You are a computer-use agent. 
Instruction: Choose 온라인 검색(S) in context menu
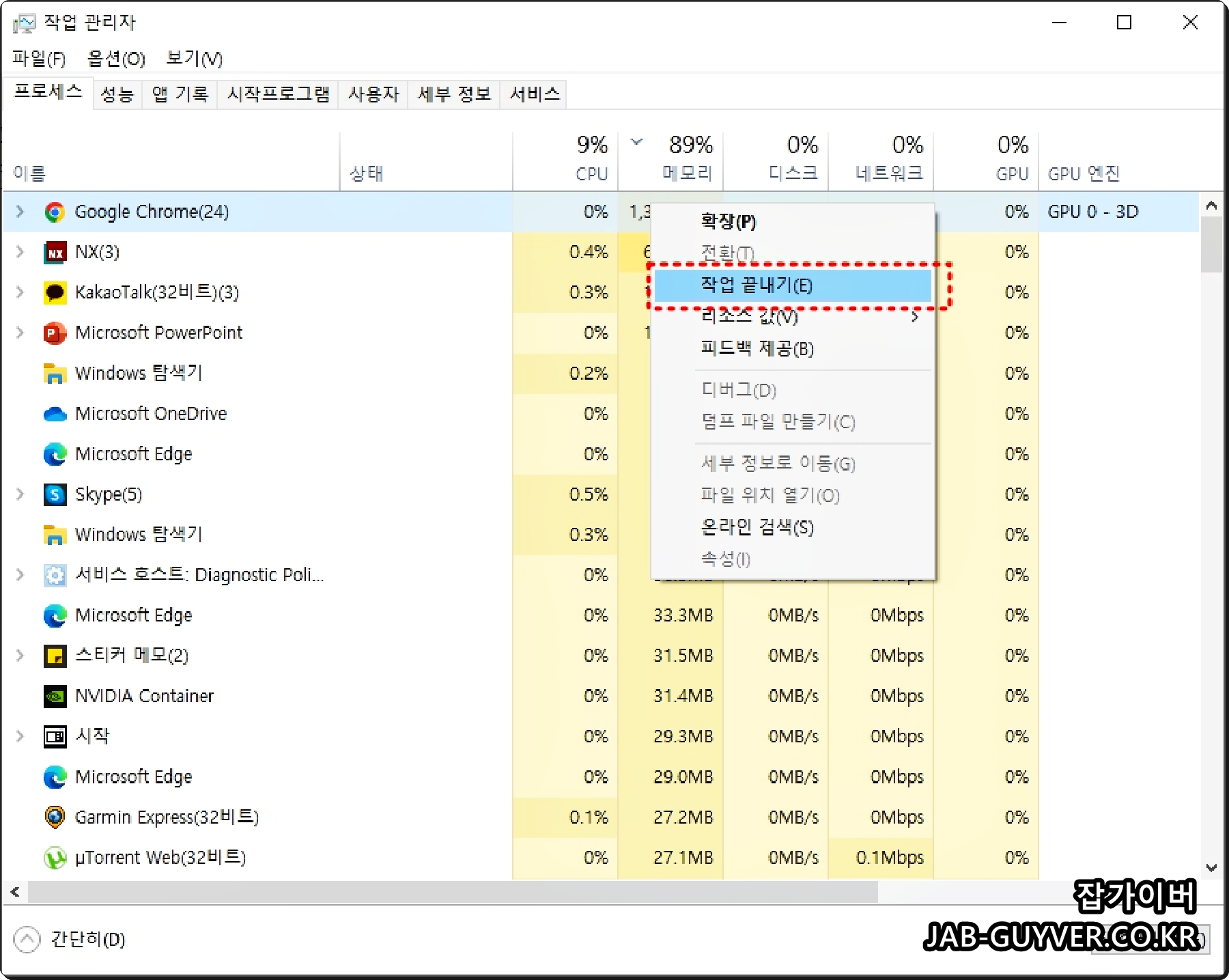793,527
